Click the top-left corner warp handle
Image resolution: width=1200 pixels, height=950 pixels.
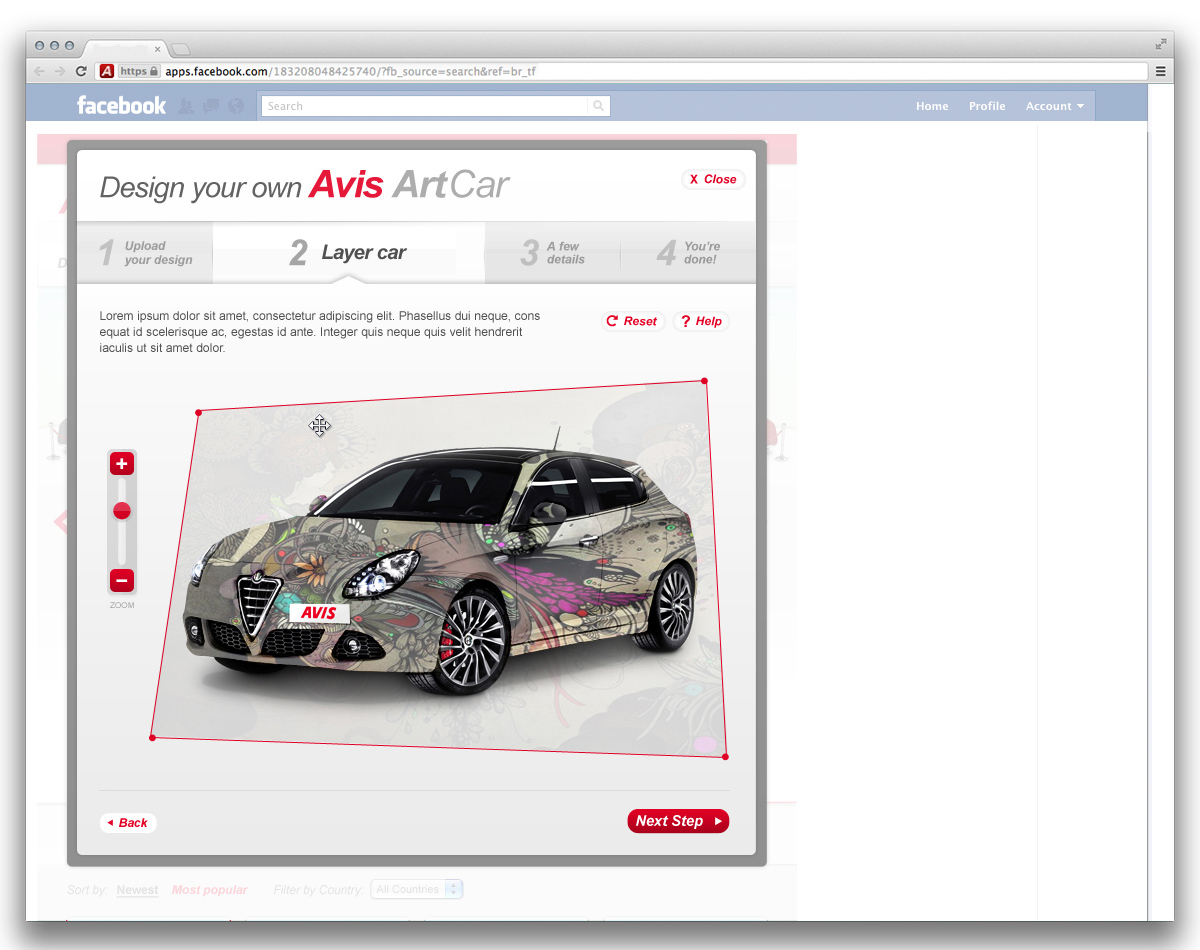point(198,412)
